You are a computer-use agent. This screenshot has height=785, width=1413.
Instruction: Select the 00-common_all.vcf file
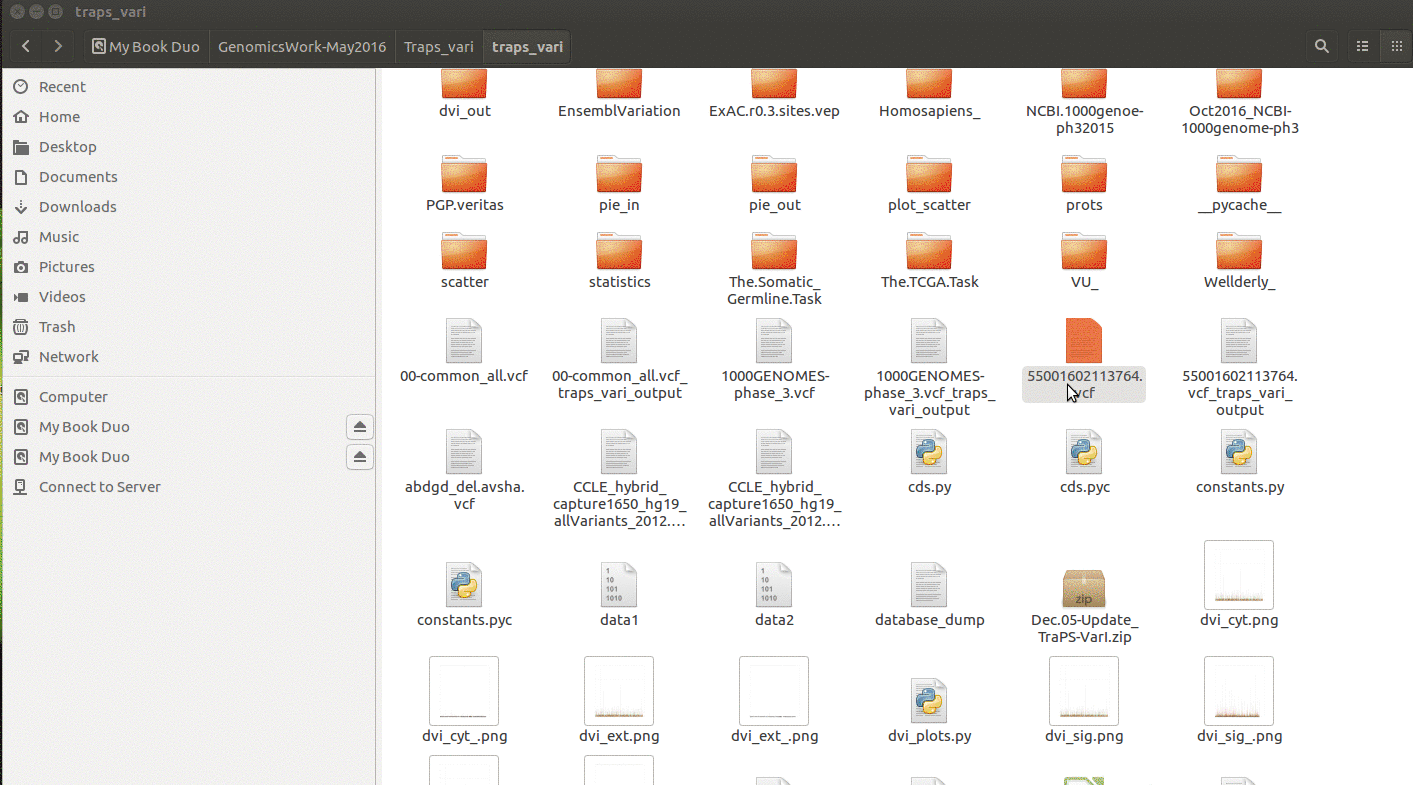coord(464,352)
